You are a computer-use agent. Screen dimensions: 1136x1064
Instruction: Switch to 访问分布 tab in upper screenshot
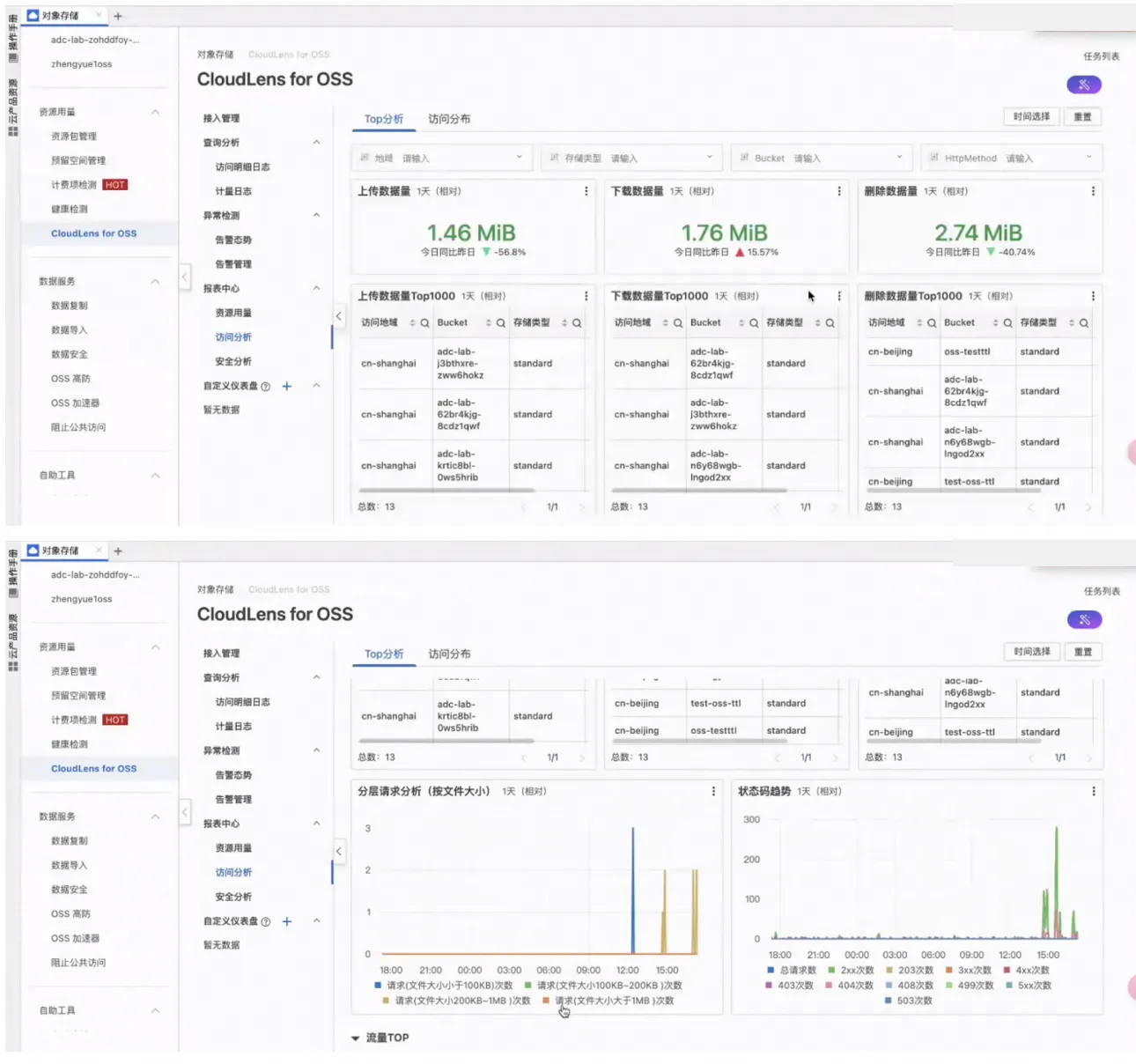pos(449,119)
